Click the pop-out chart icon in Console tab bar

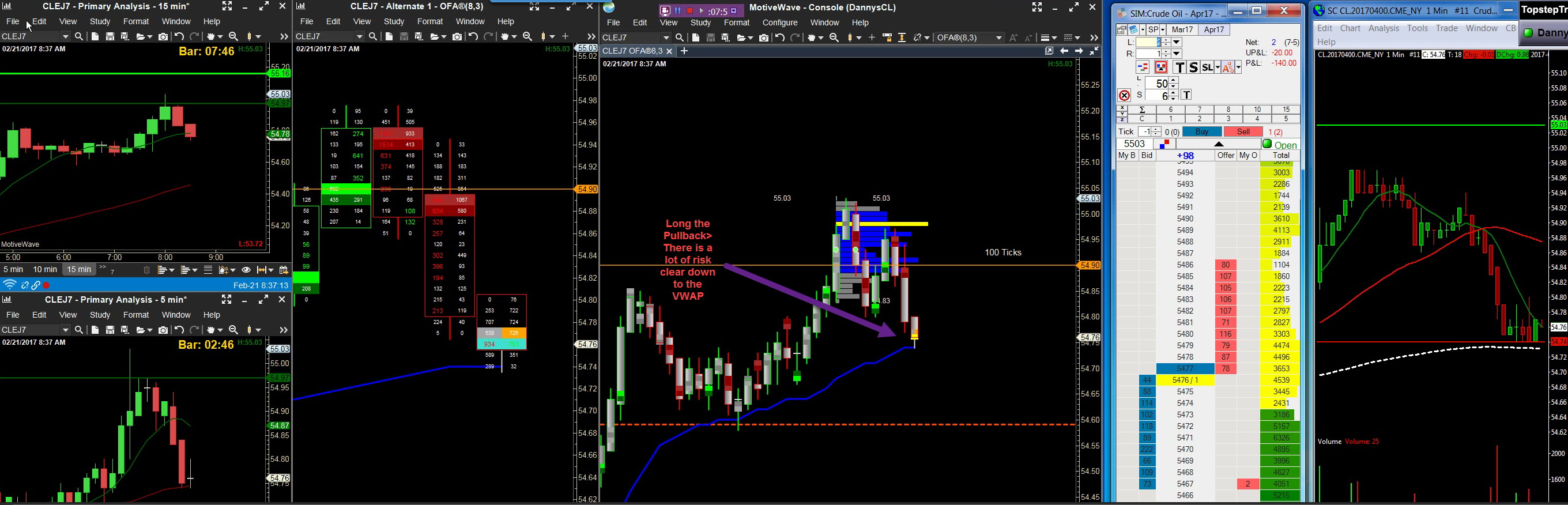(x=1049, y=51)
